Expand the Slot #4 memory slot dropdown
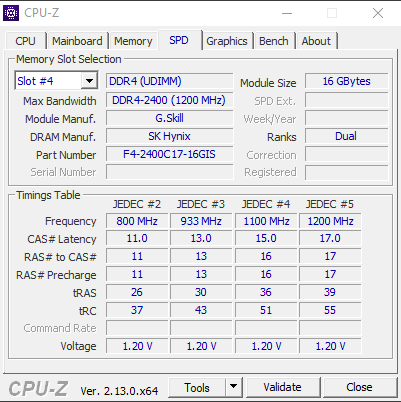The image size is (401, 402). (x=89, y=81)
